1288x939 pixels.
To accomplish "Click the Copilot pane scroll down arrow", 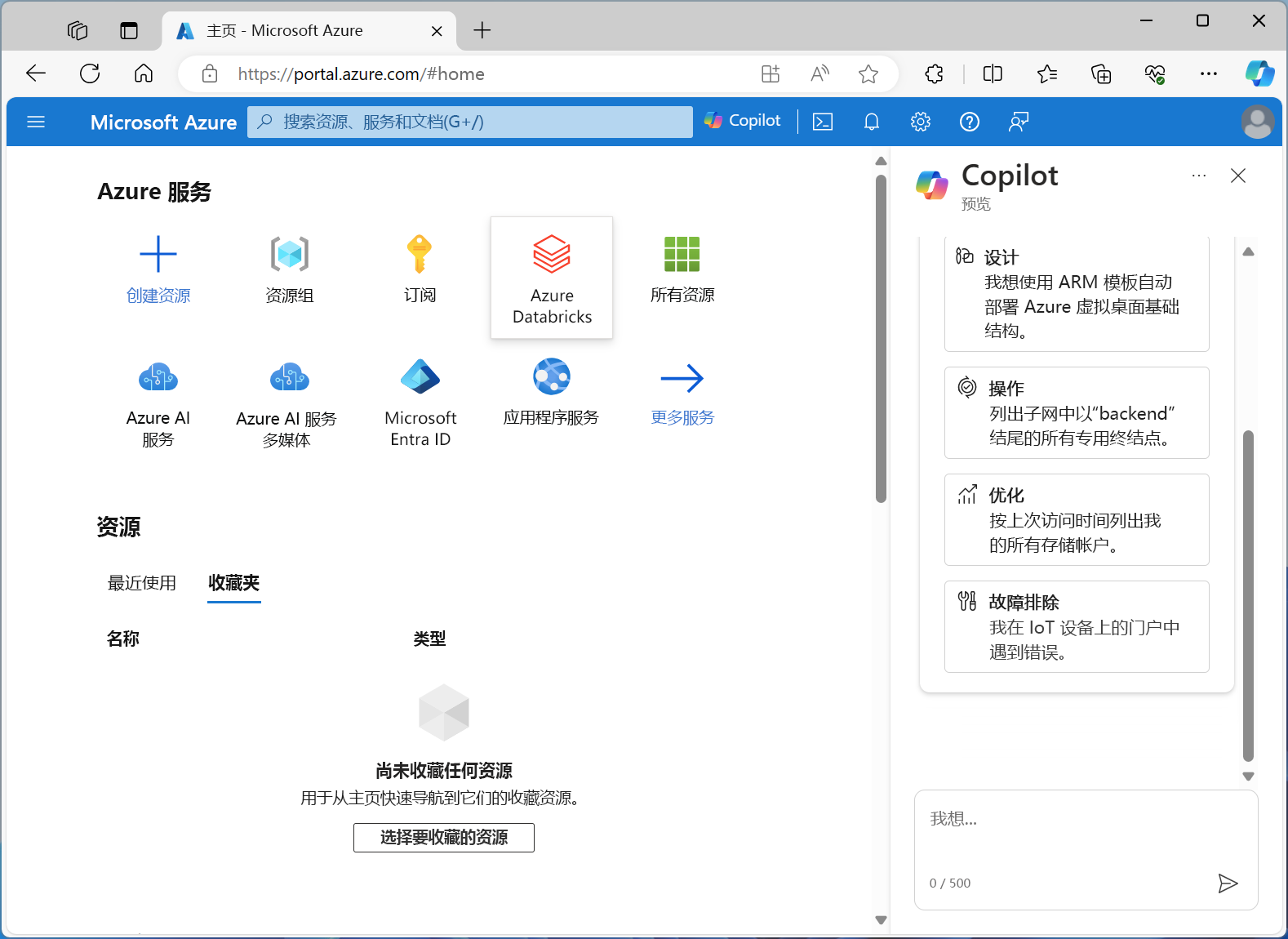I will click(1248, 777).
